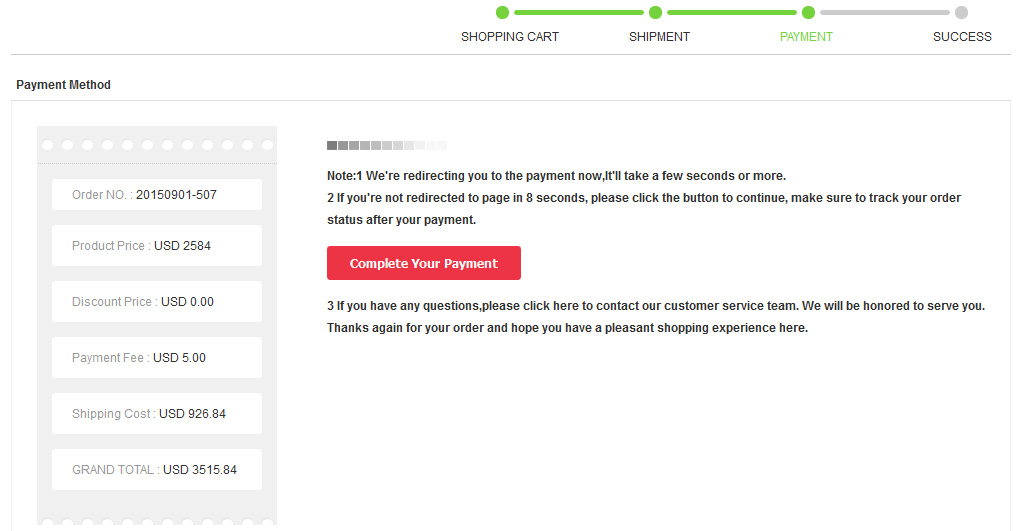Click the gray progress line before Success
The height and width of the screenshot is (531, 1035).
(885, 12)
